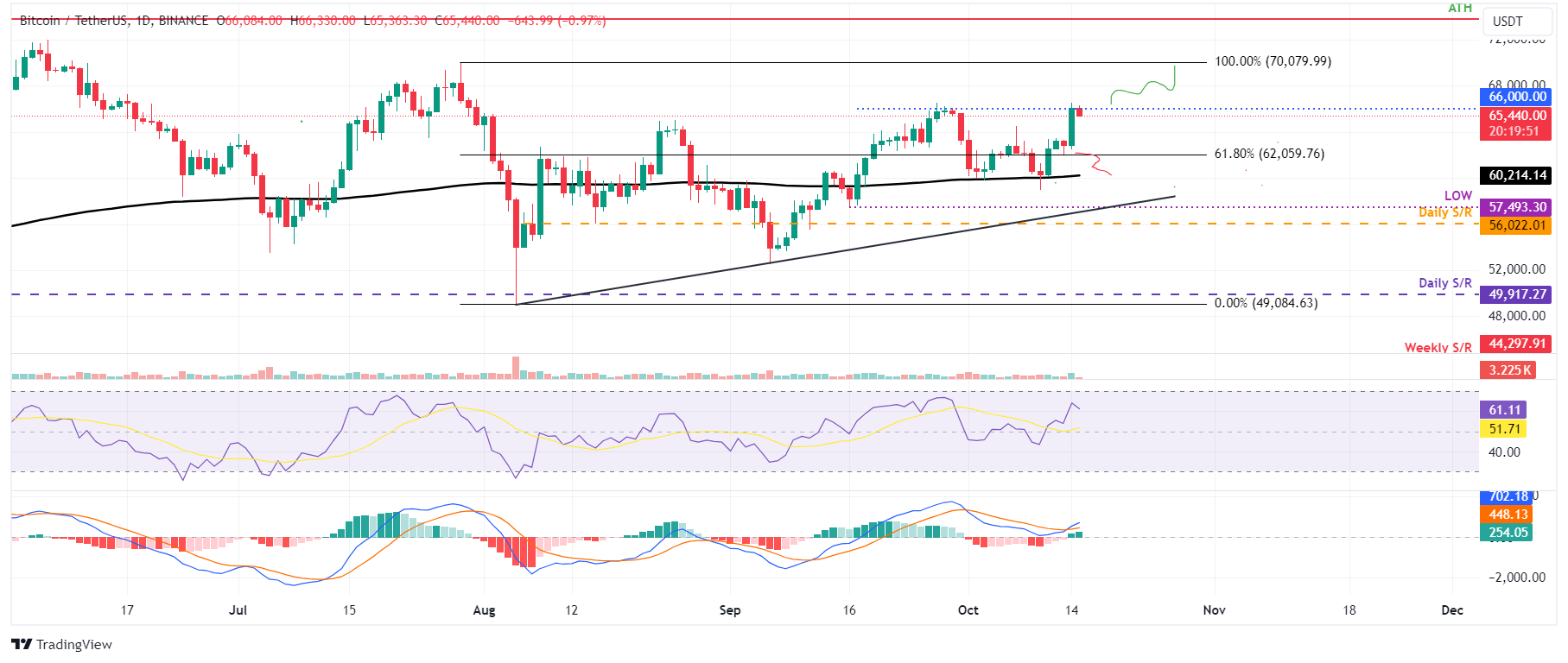
Task: Open the USDT currency selector
Action: [x=1508, y=22]
